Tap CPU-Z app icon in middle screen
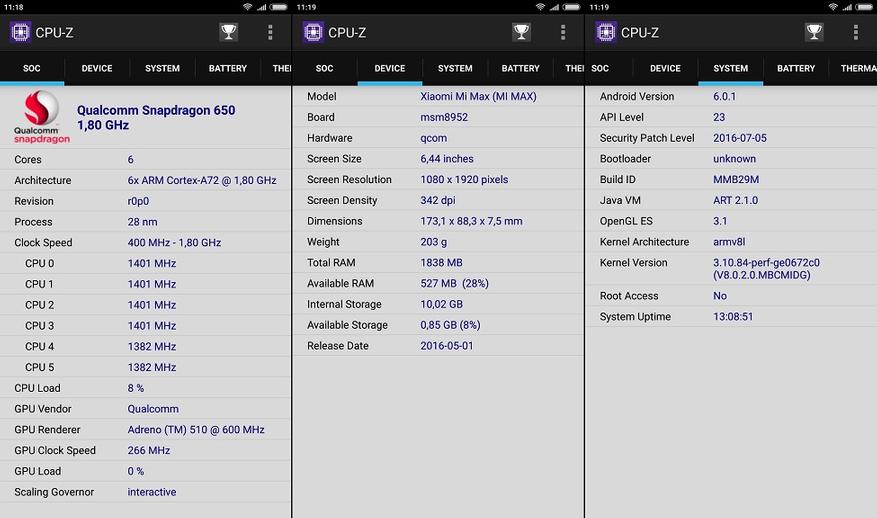Image resolution: width=877 pixels, height=518 pixels. point(313,32)
